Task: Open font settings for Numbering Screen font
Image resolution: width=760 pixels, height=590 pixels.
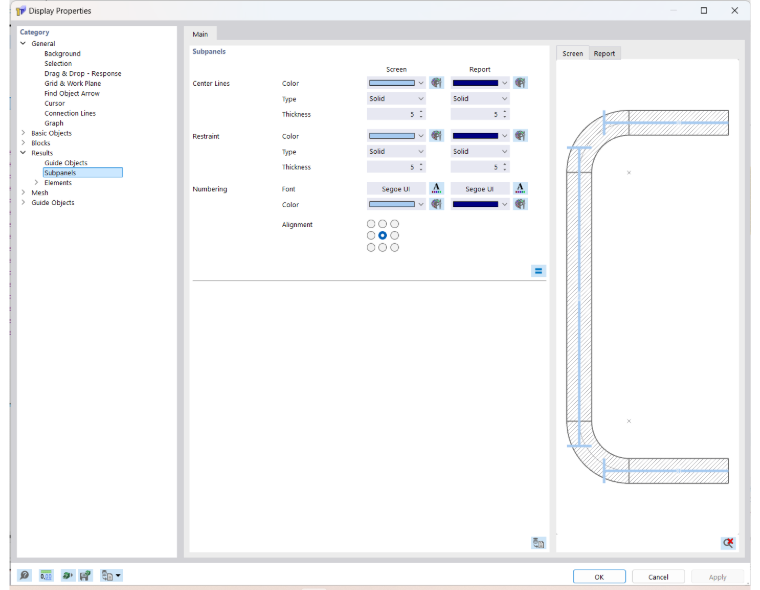Action: [x=436, y=189]
